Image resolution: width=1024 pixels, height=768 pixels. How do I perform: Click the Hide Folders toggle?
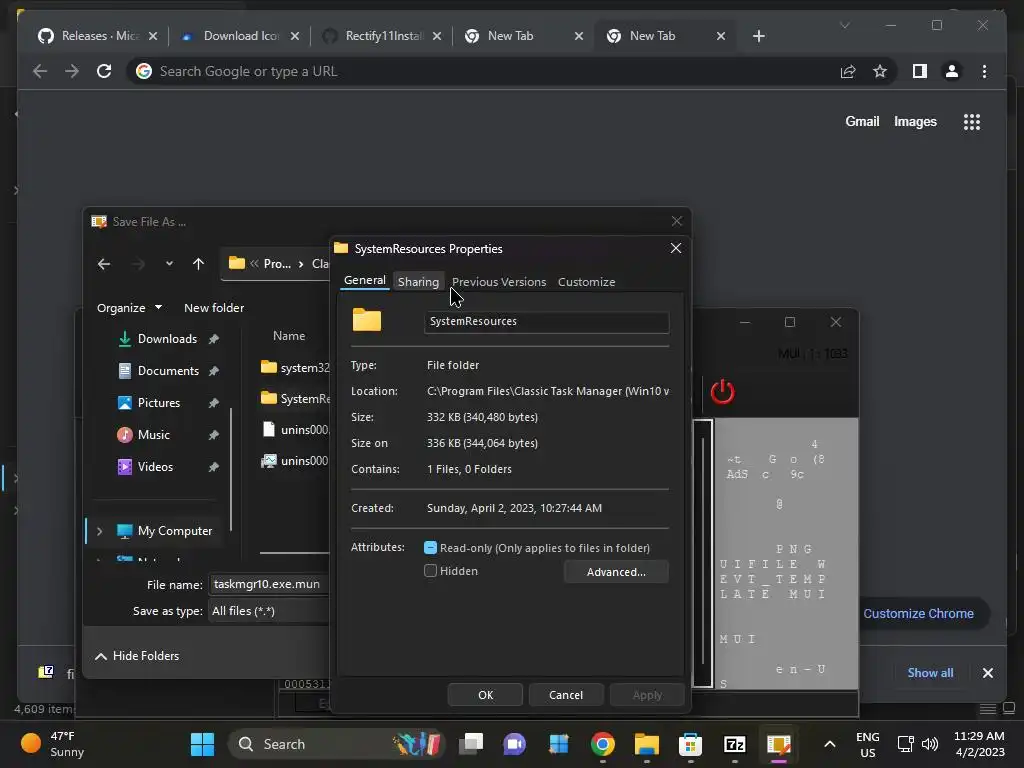coord(137,656)
